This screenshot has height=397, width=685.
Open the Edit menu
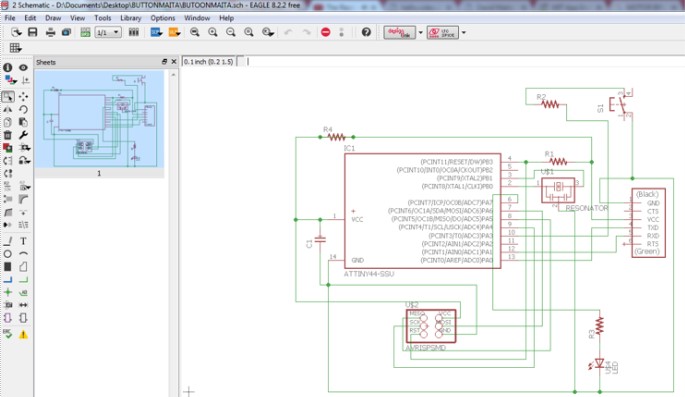pos(30,18)
